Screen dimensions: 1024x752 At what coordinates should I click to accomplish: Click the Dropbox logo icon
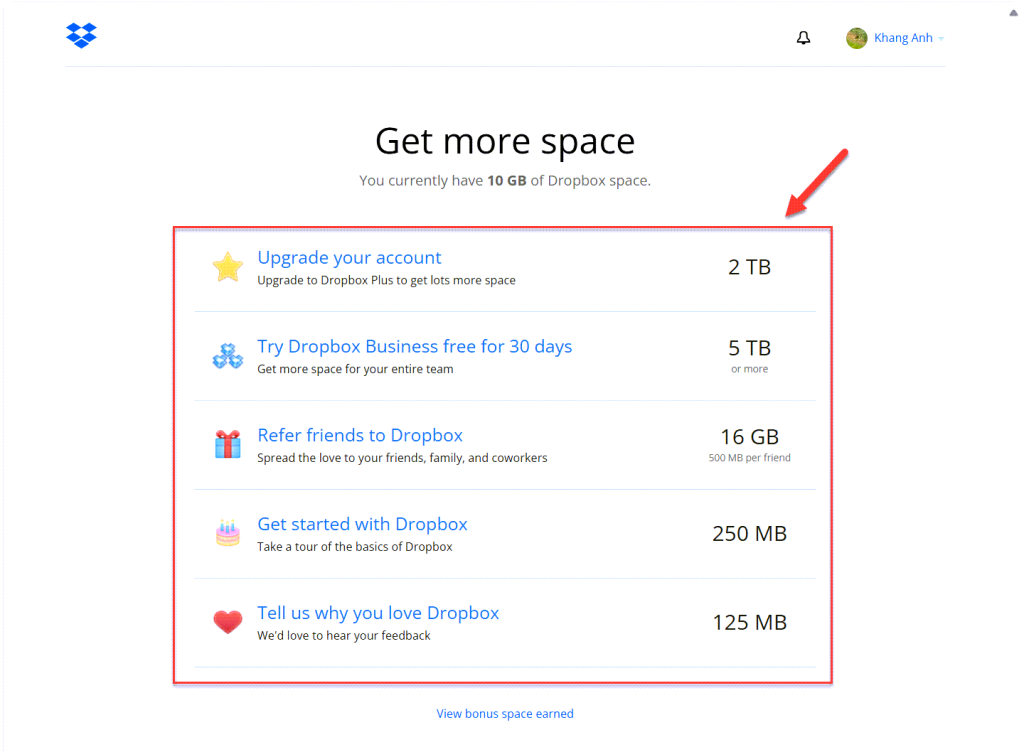(82, 35)
